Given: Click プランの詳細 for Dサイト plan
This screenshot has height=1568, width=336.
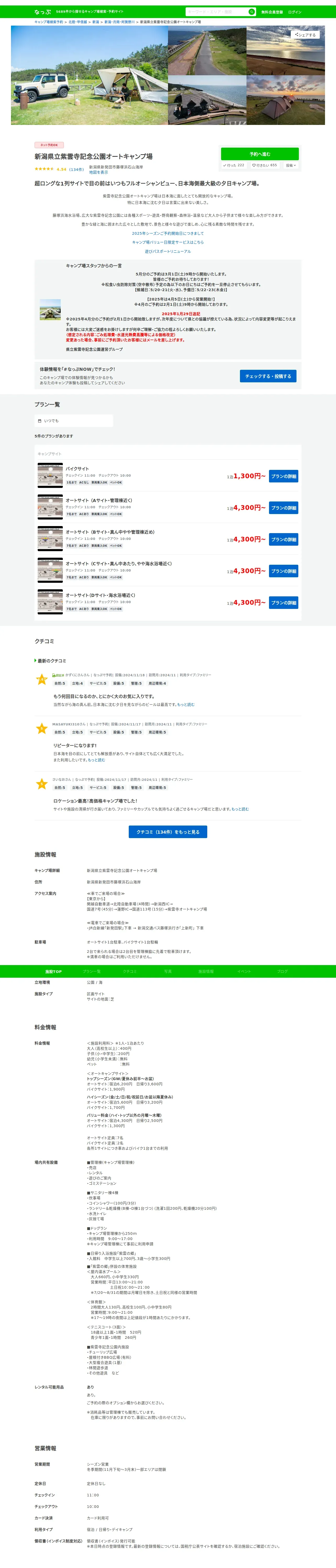Looking at the screenshot, I should click(x=284, y=603).
